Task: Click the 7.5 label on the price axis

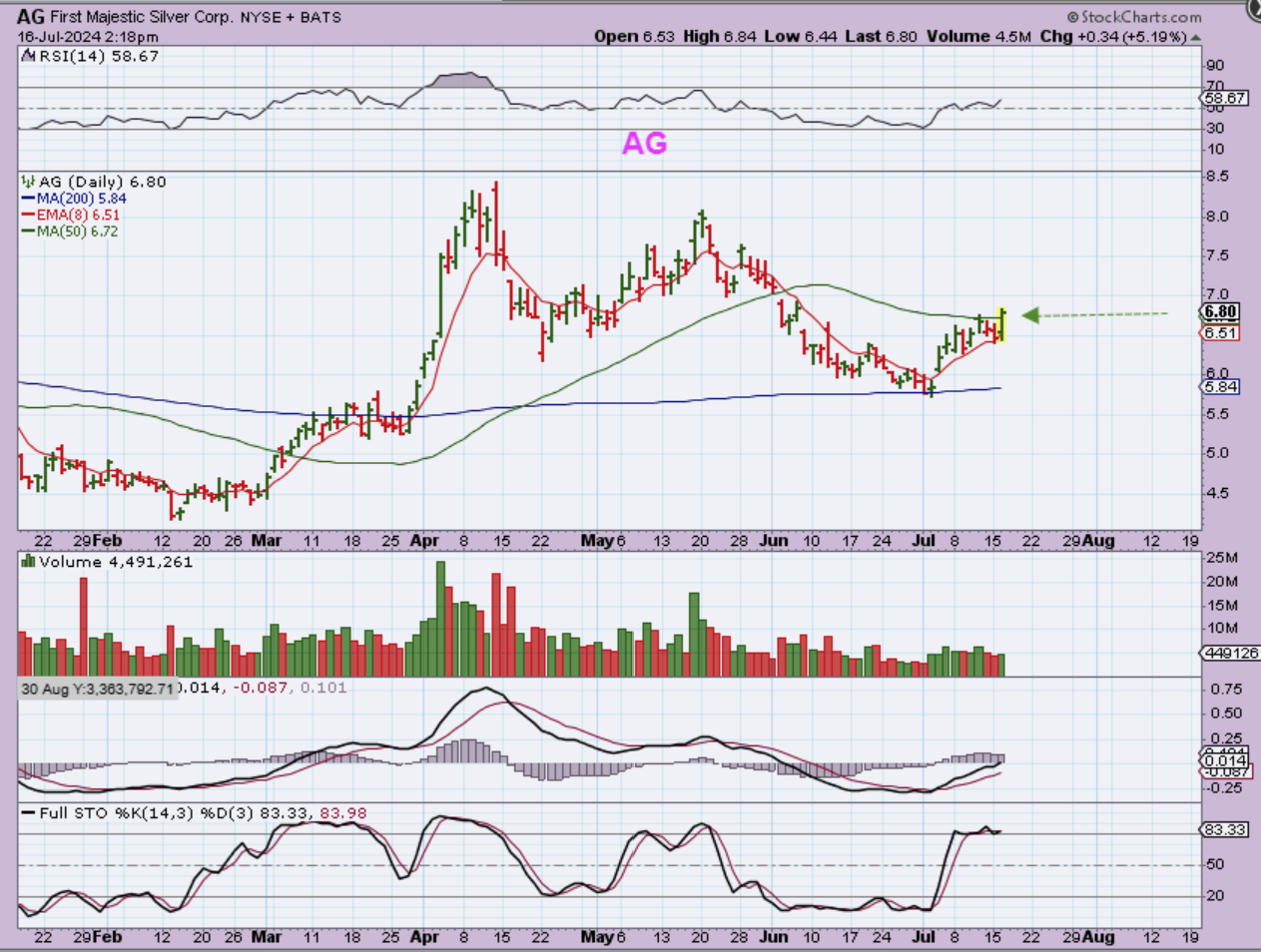Action: (x=1217, y=255)
